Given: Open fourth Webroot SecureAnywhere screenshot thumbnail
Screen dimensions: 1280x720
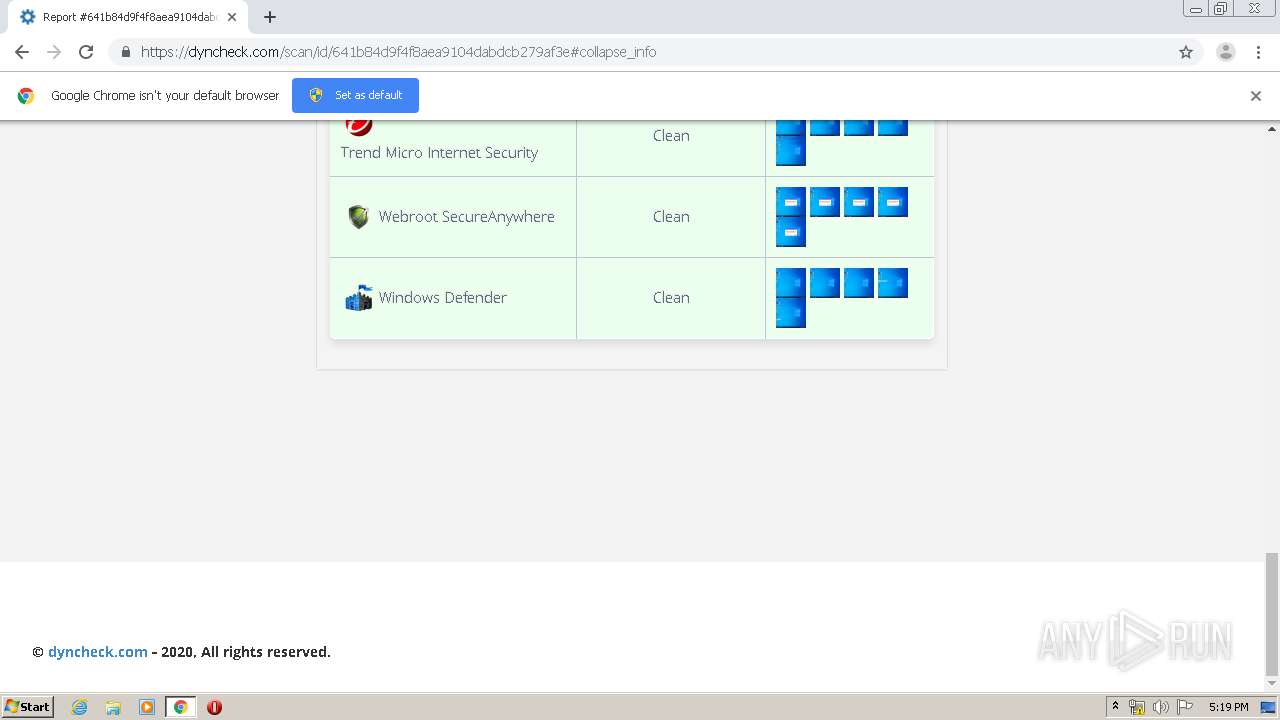Looking at the screenshot, I should click(x=893, y=202).
